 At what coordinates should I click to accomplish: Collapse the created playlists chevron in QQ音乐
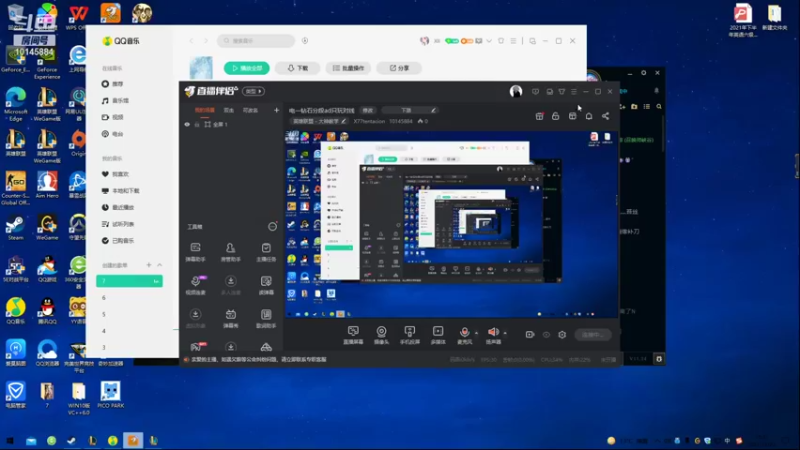pos(160,265)
